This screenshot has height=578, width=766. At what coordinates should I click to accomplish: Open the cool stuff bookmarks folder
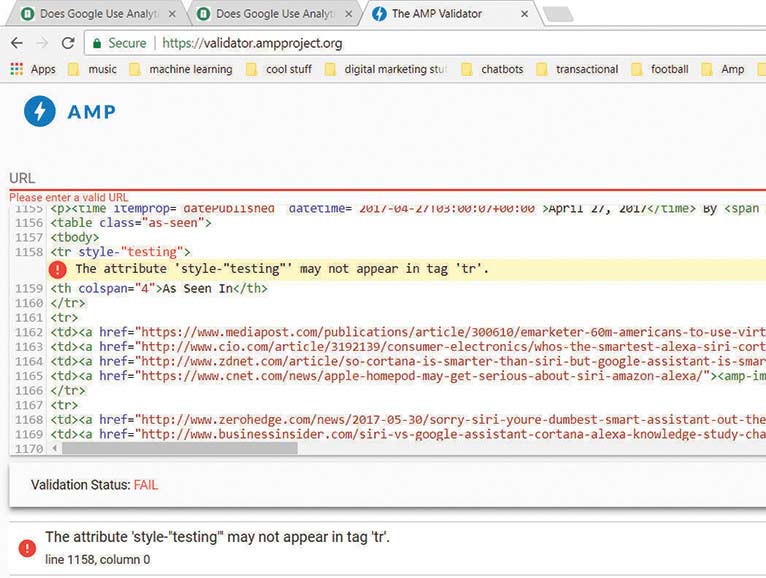click(x=279, y=69)
